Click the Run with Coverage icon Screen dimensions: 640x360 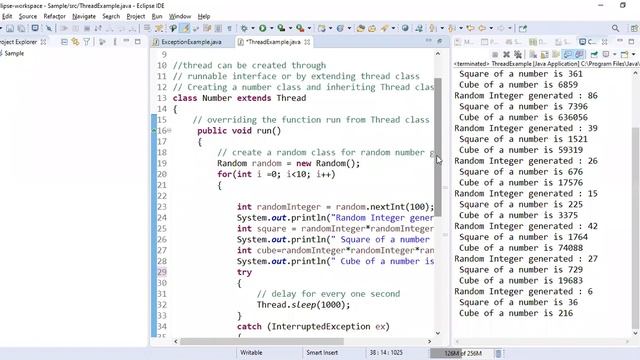tap(281, 28)
